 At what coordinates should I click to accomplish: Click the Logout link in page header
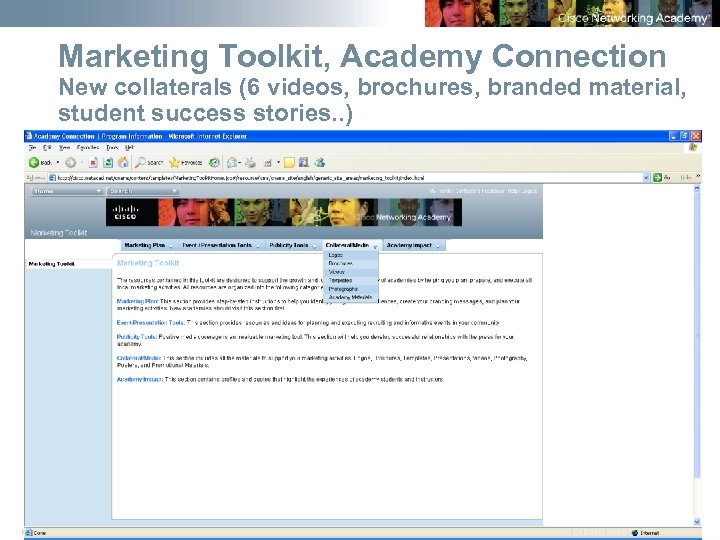[529, 191]
